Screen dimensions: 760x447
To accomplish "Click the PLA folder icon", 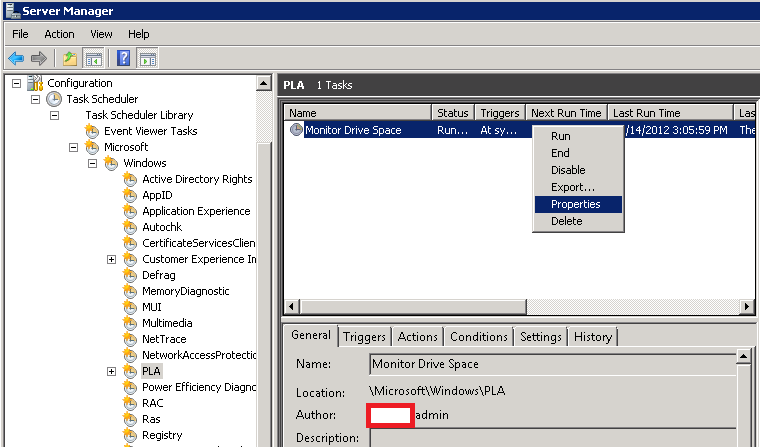I will (x=130, y=371).
